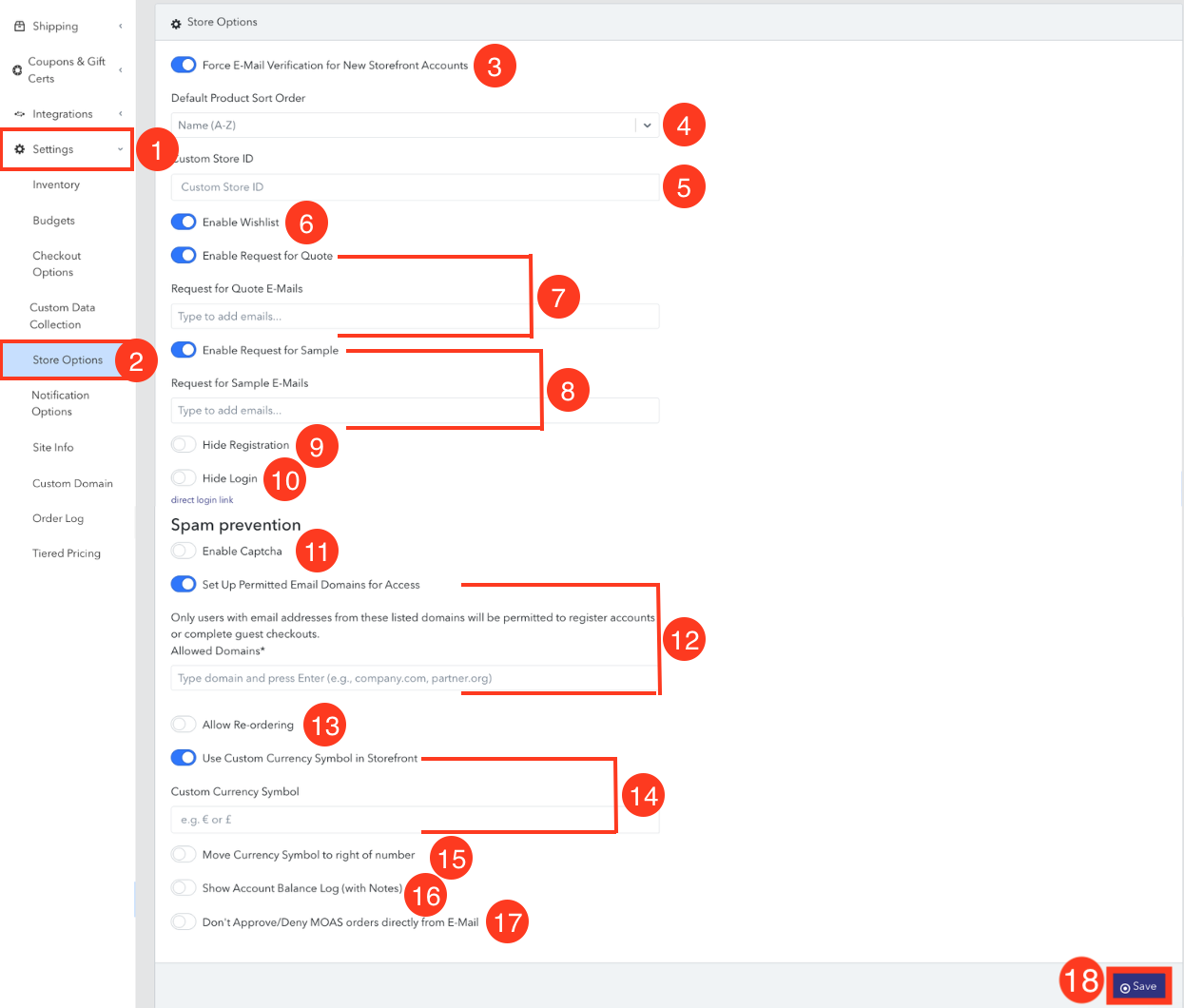Go to Tiered Pricing settings page
Viewport: 1184px width, 1008px height.
[67, 553]
